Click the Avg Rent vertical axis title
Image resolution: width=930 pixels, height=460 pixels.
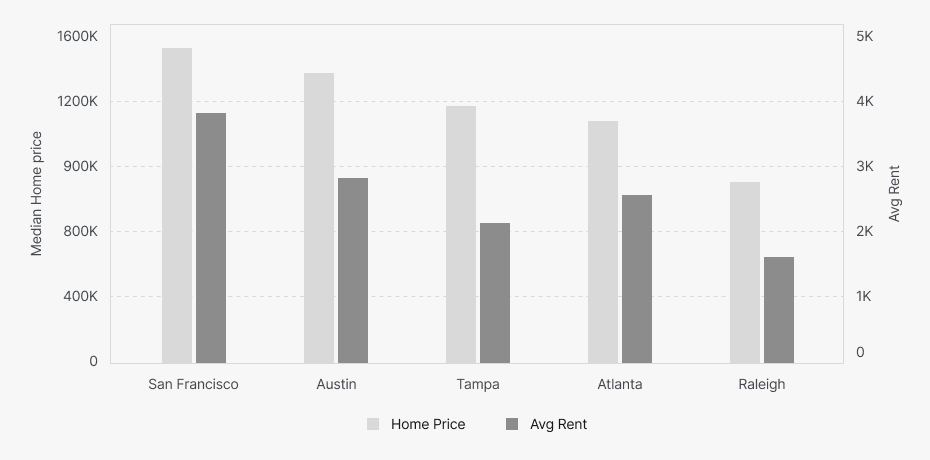coord(895,194)
